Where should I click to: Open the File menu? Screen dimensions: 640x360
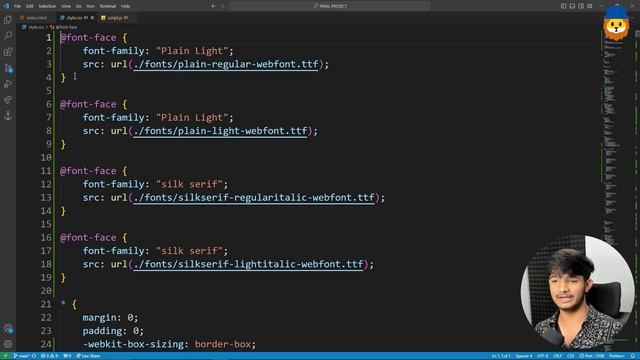pyautogui.click(x=18, y=6)
